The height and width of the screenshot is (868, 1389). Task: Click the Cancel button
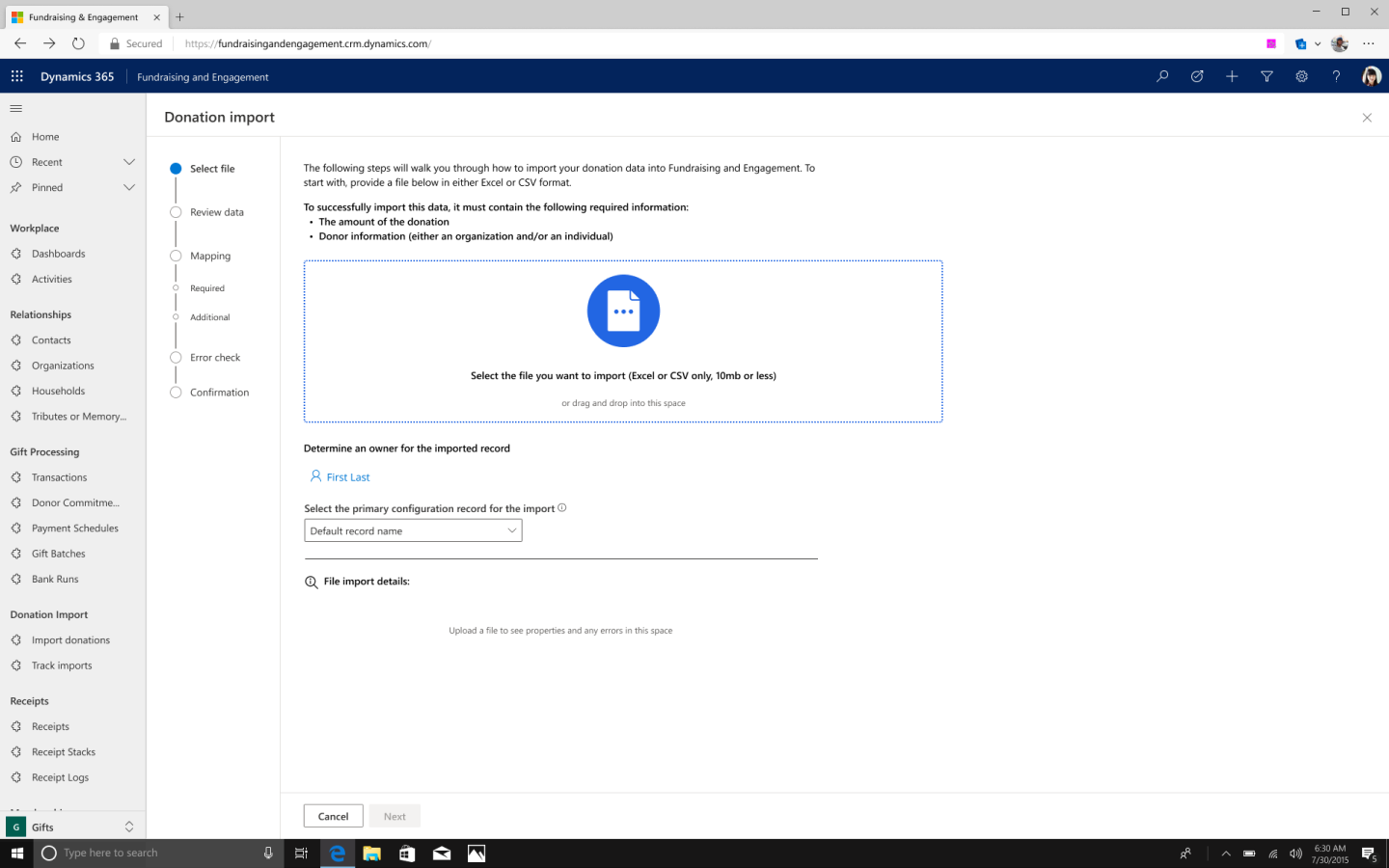pyautogui.click(x=333, y=816)
